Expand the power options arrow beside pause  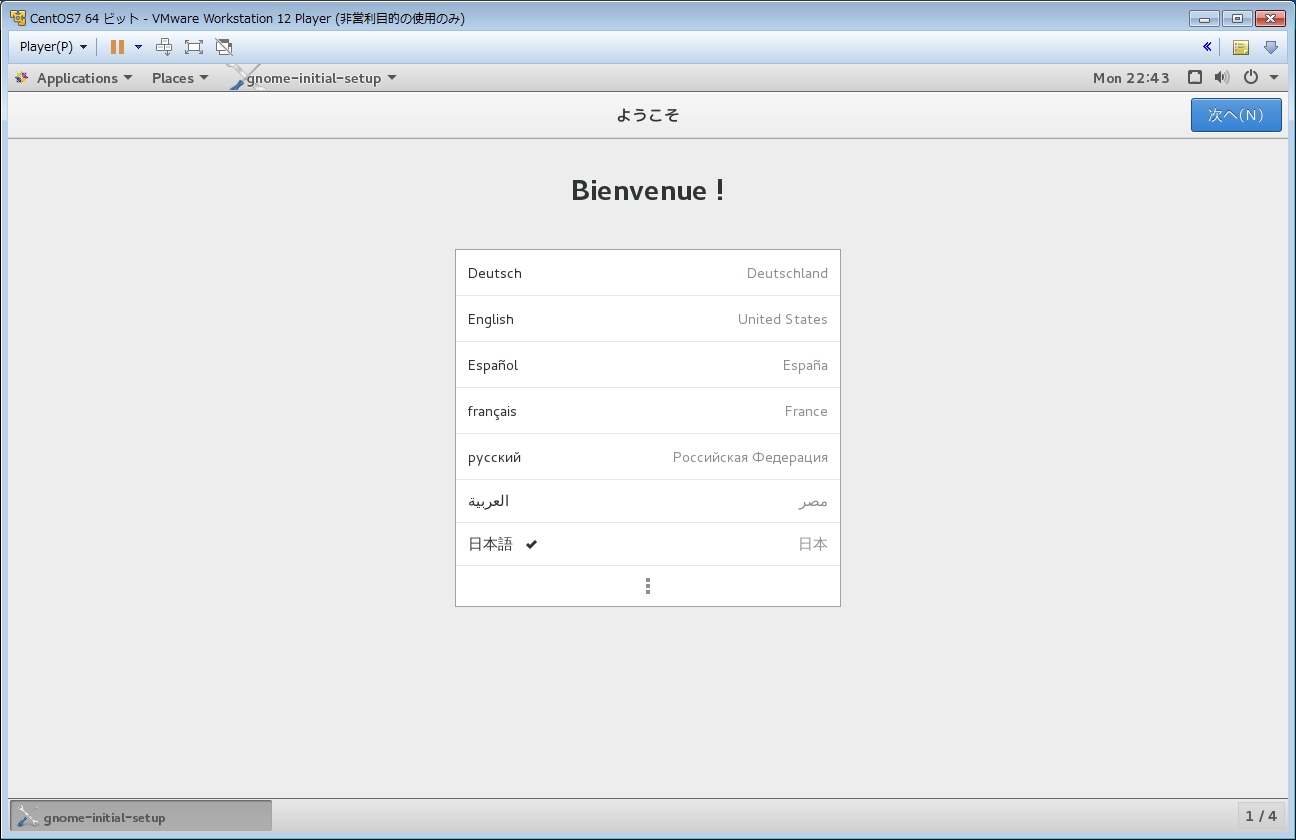138,47
